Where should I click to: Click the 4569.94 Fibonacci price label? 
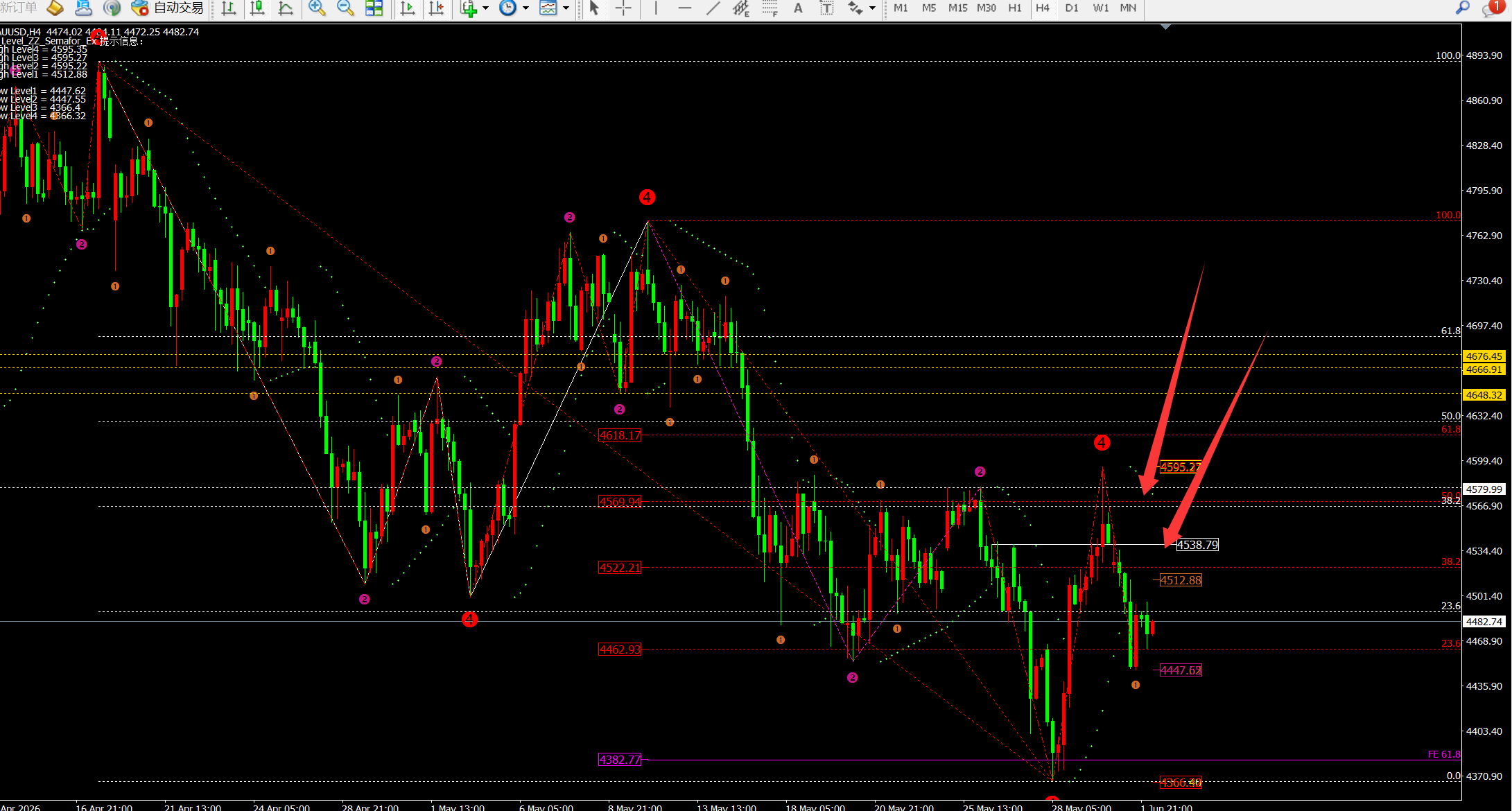620,502
